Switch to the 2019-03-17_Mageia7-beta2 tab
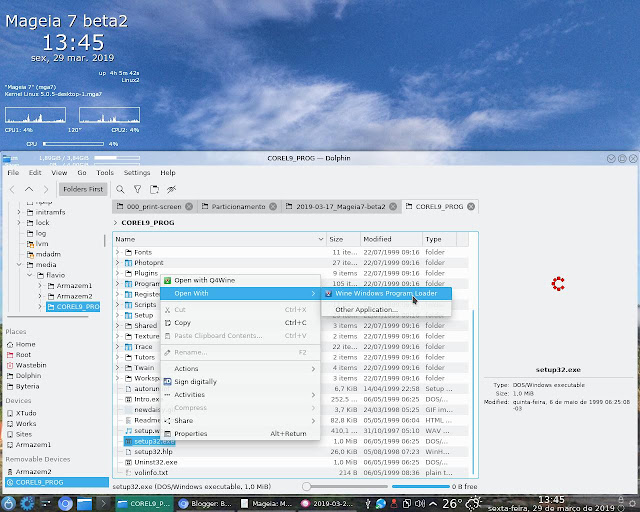640x512 pixels. tap(340, 207)
